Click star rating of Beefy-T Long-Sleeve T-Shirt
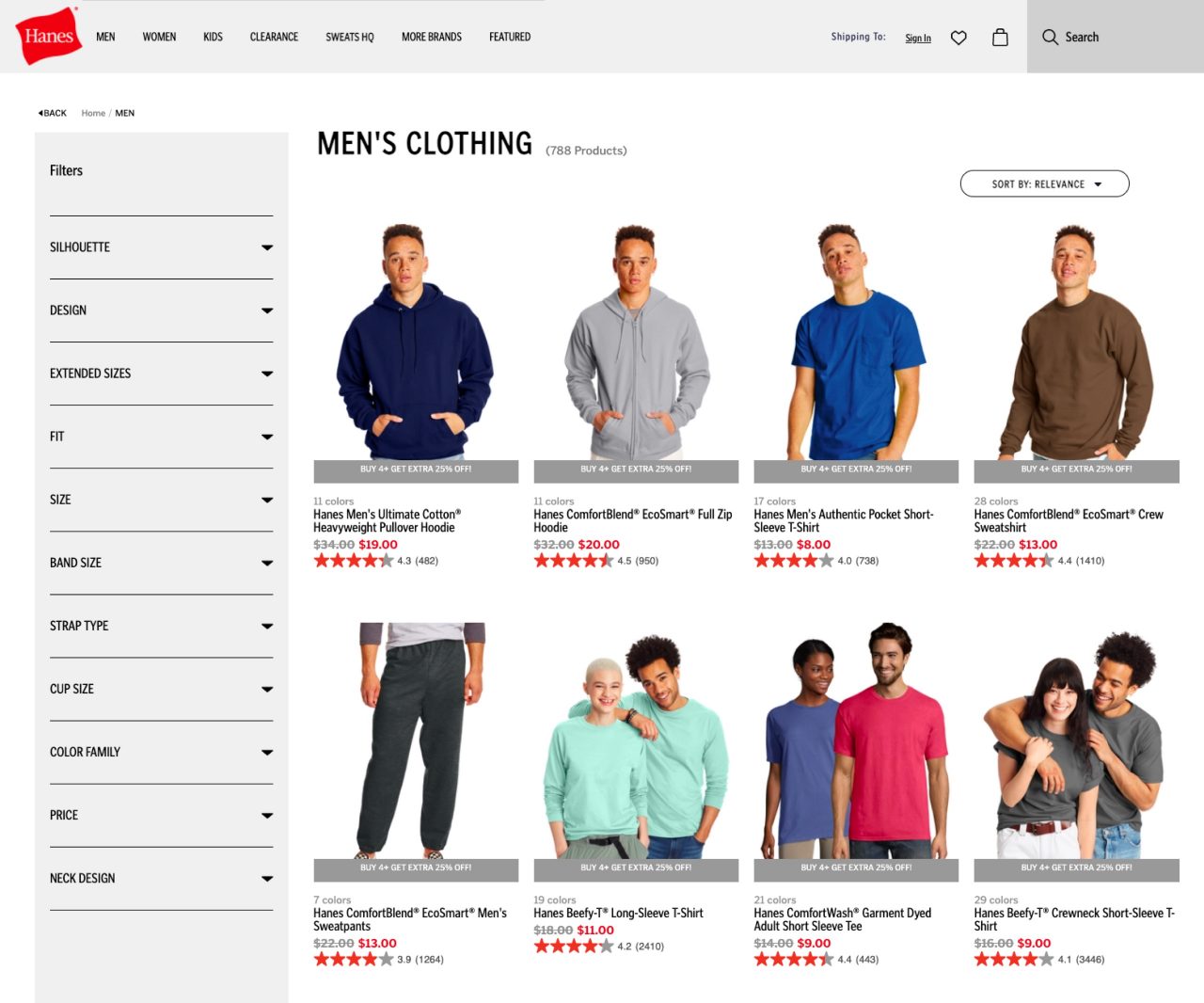 pyautogui.click(x=573, y=947)
